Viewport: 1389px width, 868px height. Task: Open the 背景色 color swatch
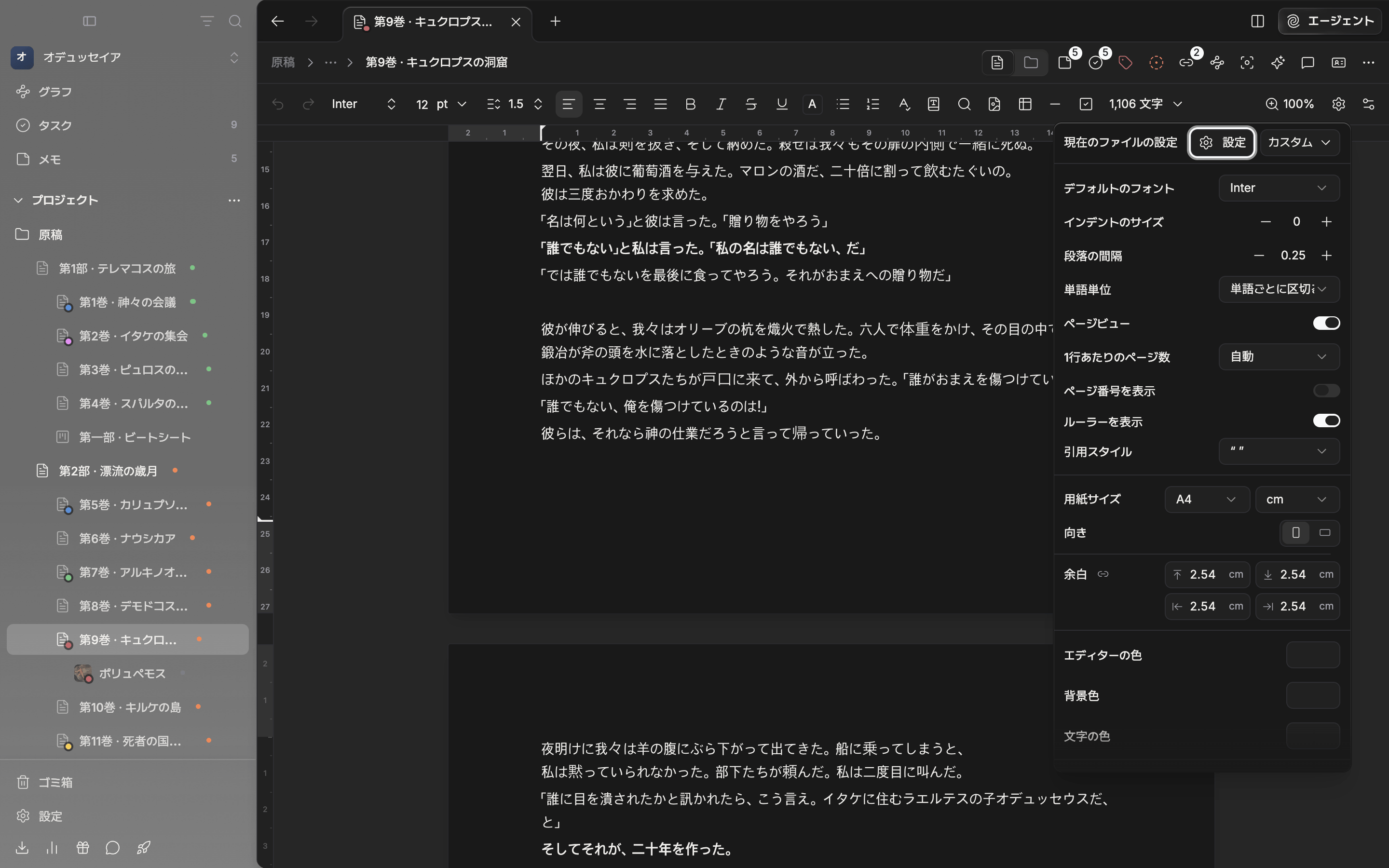(x=1313, y=696)
